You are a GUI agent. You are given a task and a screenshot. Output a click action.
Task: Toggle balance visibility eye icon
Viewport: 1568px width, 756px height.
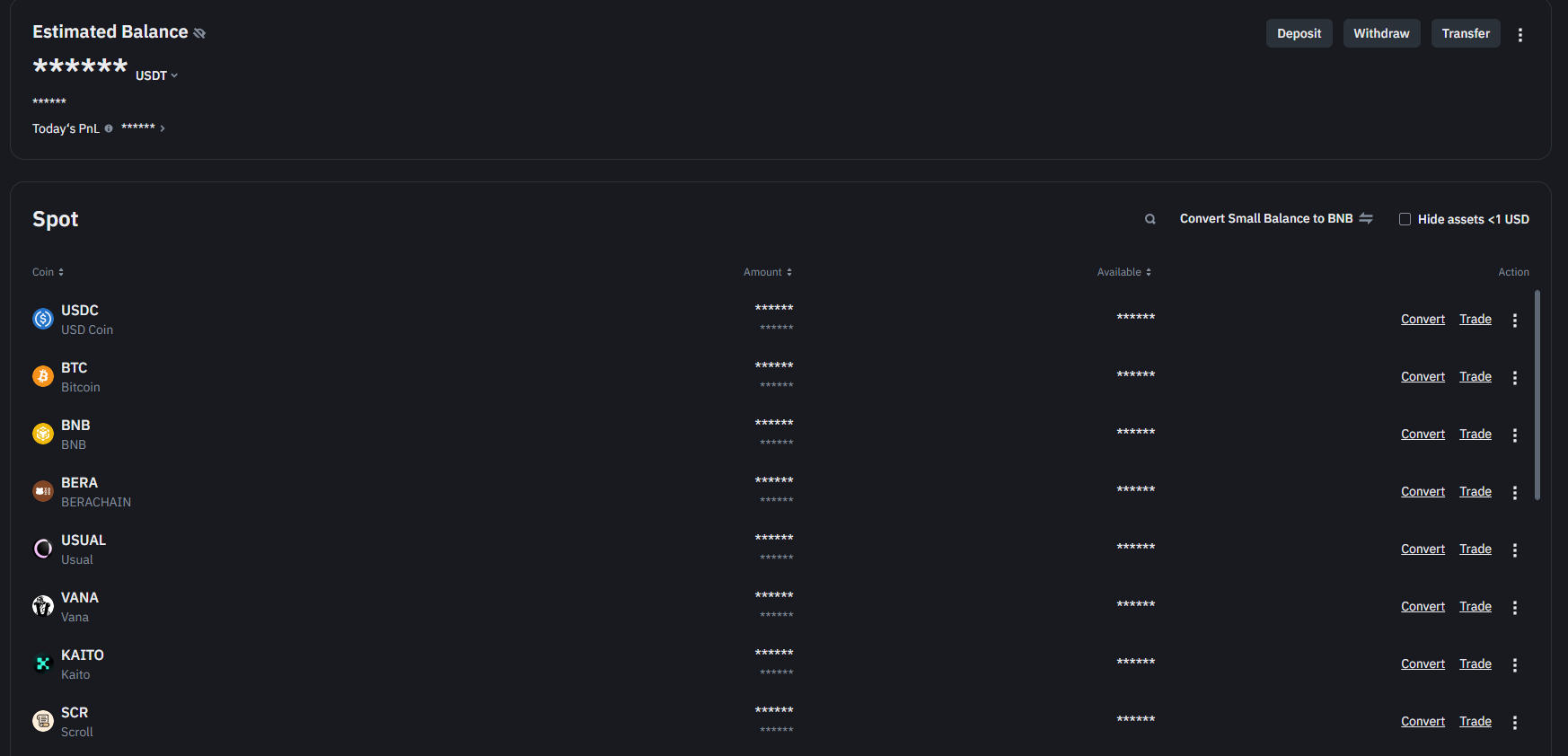click(199, 33)
